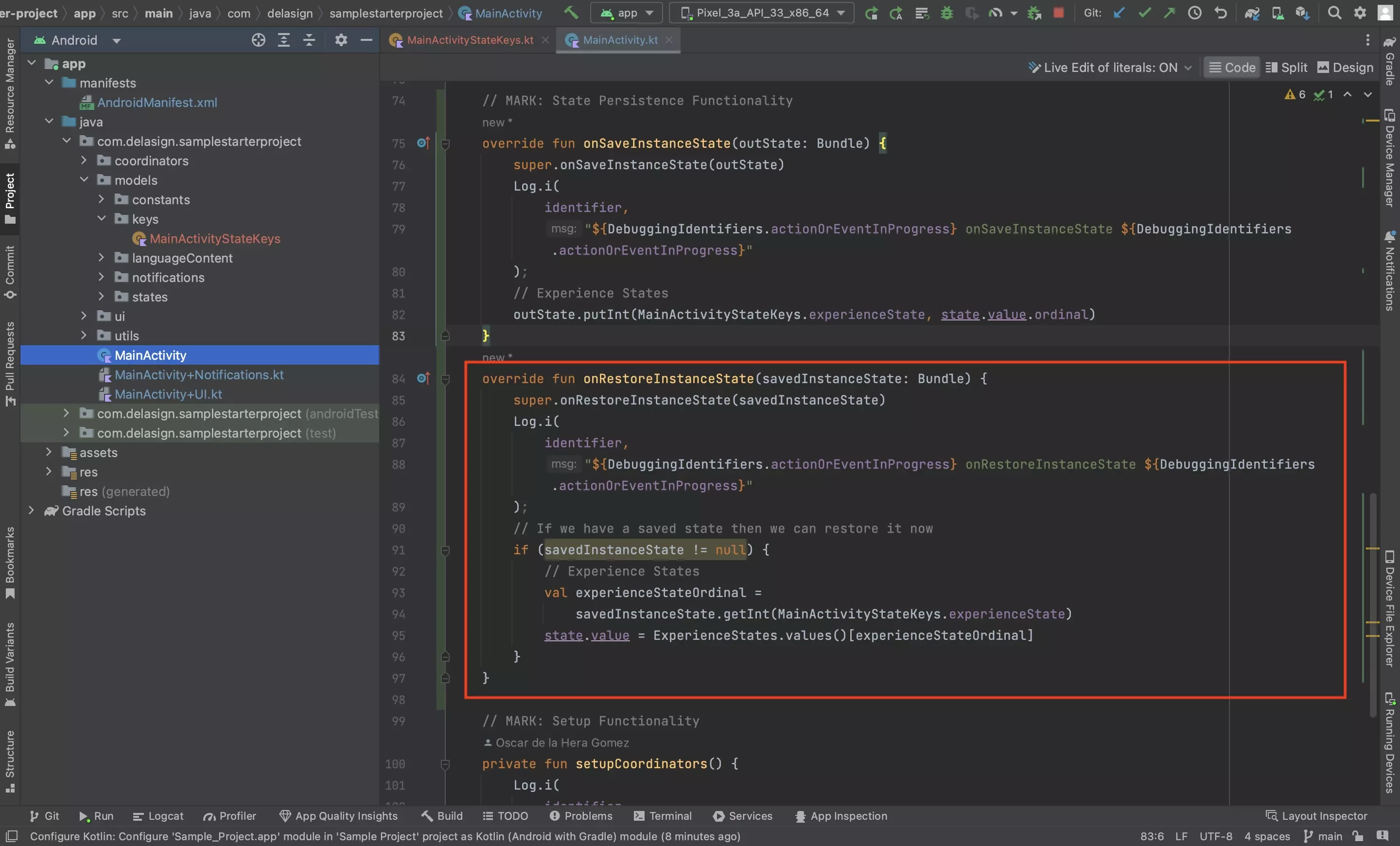Toggle the Commit tool window
This screenshot has width=1400, height=846.
click(x=10, y=272)
